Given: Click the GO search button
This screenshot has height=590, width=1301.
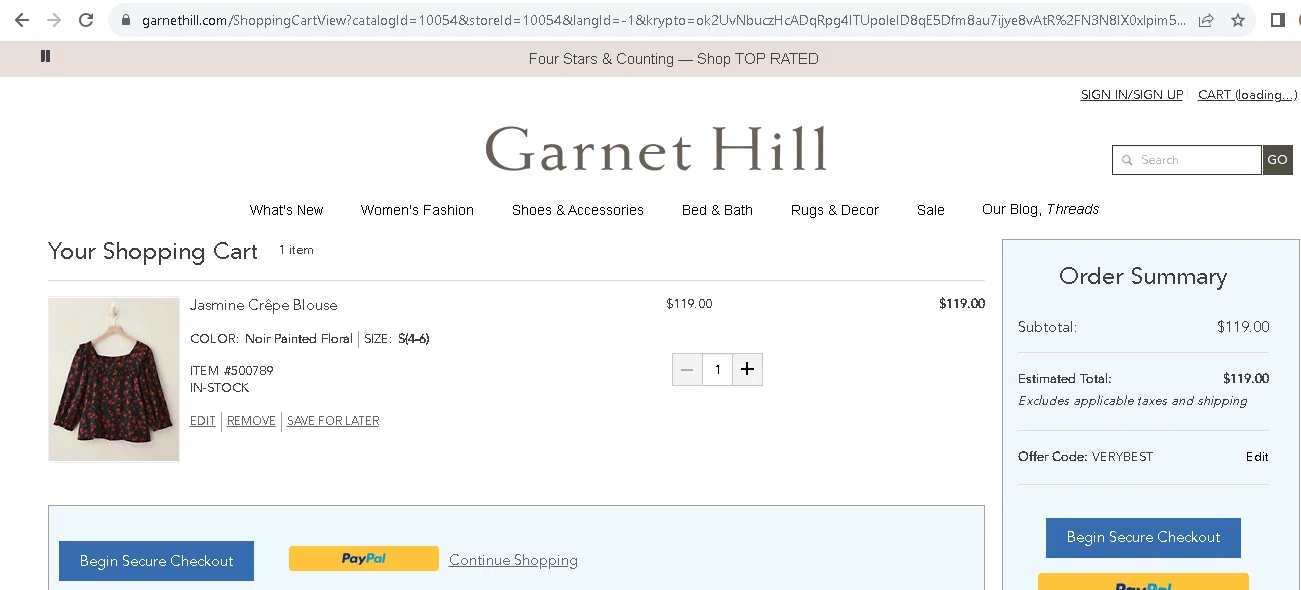Looking at the screenshot, I should 1277,160.
